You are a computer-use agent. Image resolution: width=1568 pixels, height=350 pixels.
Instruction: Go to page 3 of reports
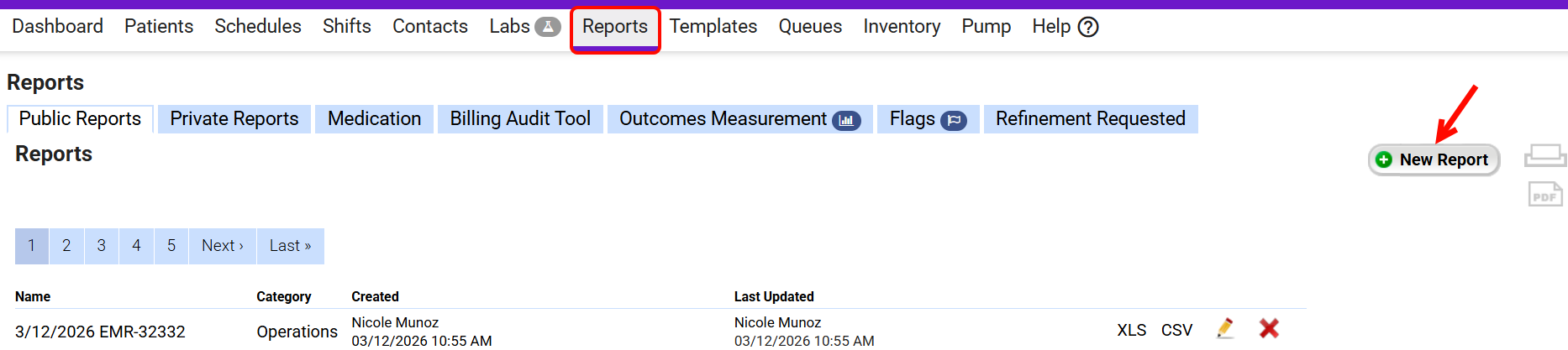click(102, 246)
